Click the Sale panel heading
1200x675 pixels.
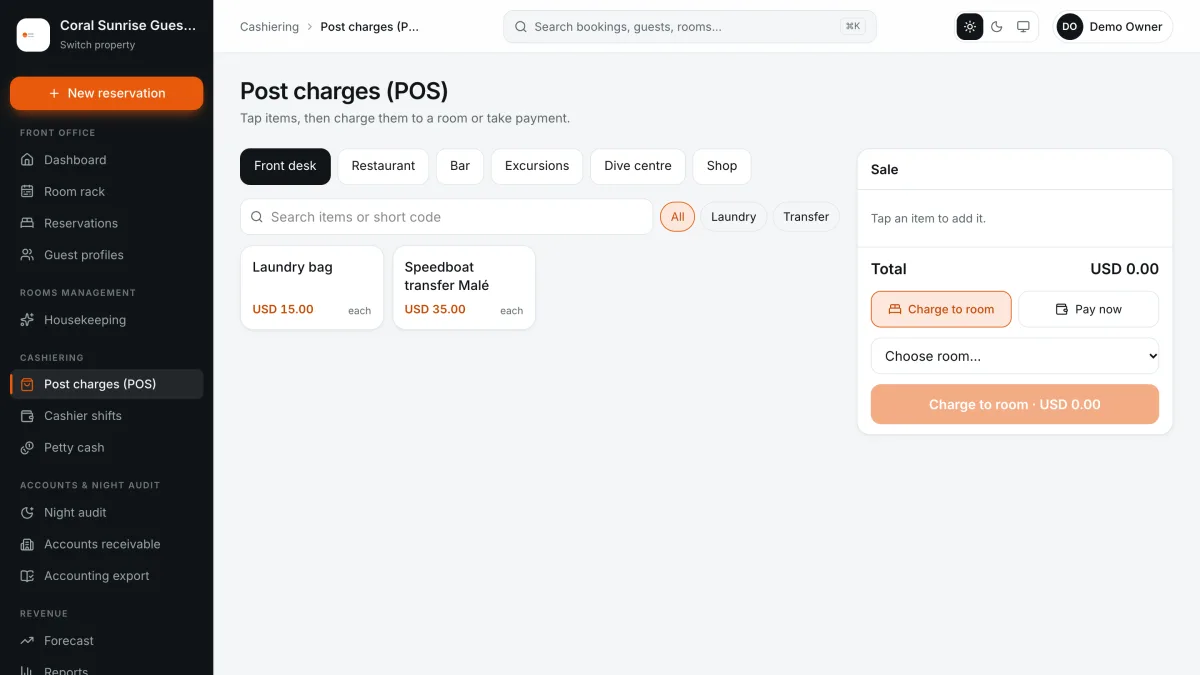[x=885, y=170]
